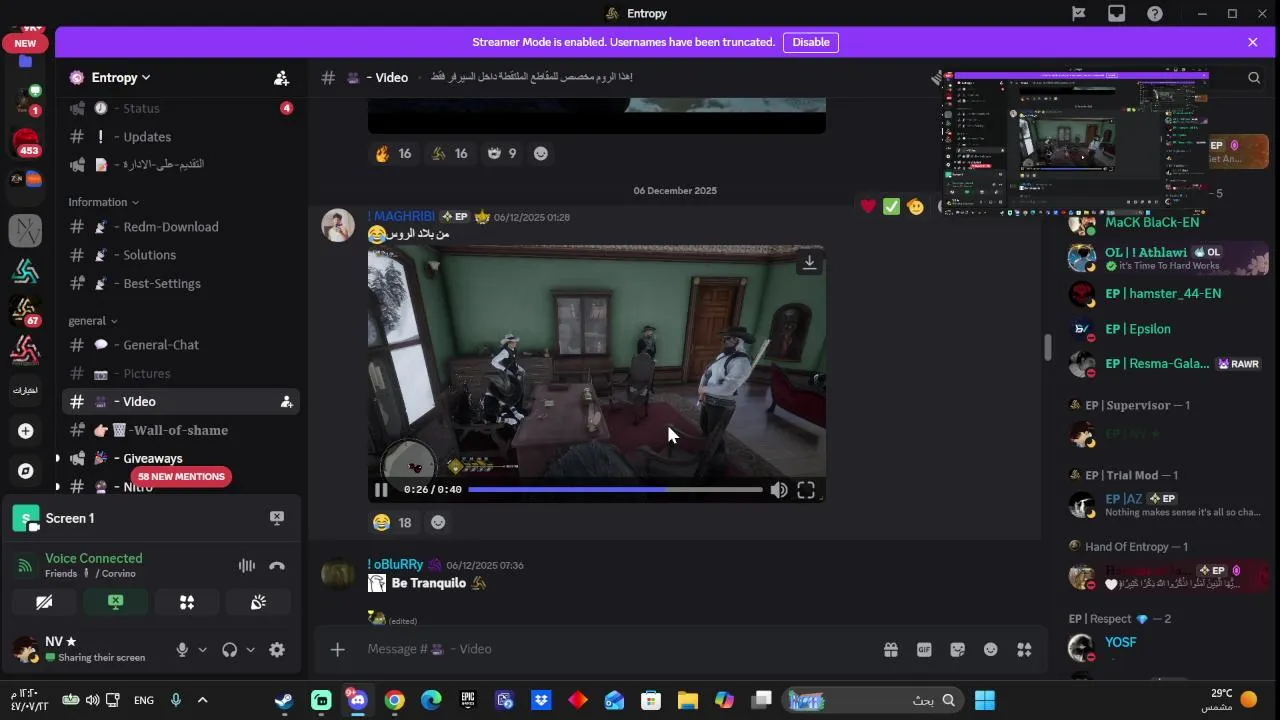Open apps launcher in the message bar

coord(1024,650)
